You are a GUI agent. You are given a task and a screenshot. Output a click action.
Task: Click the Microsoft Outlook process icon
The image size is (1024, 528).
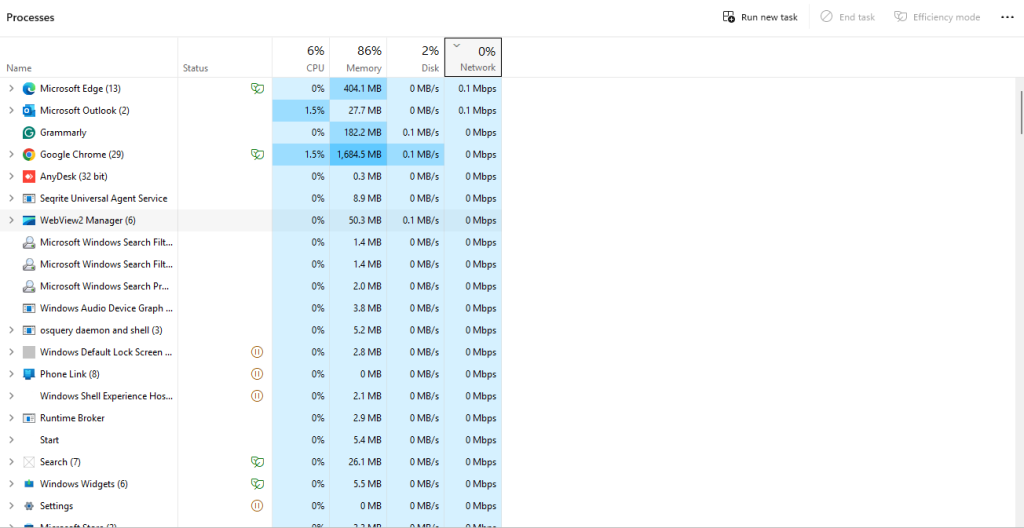click(29, 110)
